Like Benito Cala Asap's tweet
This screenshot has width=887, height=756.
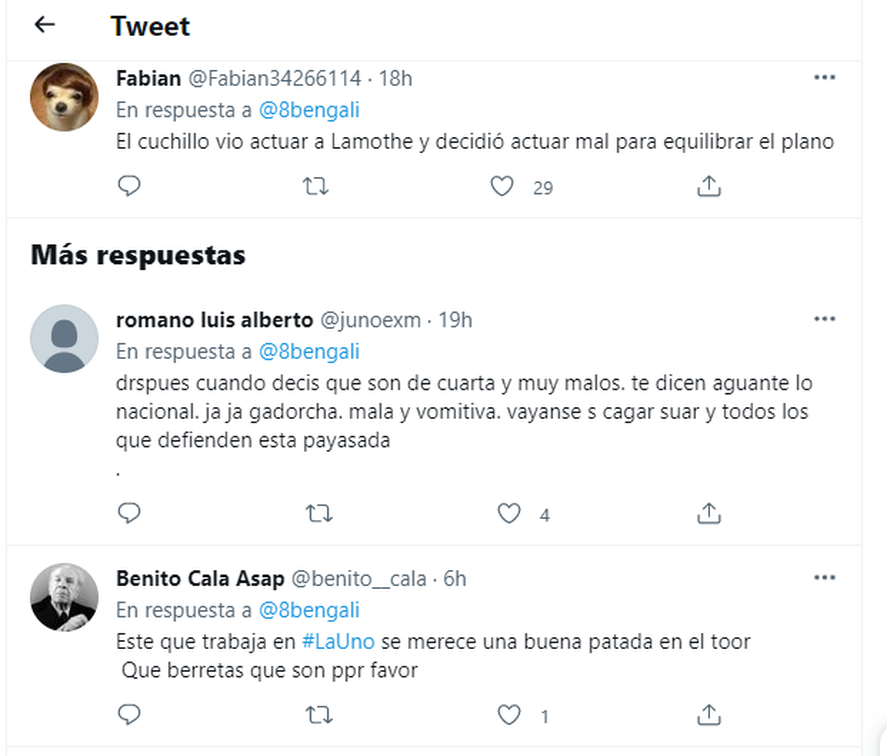[x=509, y=714]
